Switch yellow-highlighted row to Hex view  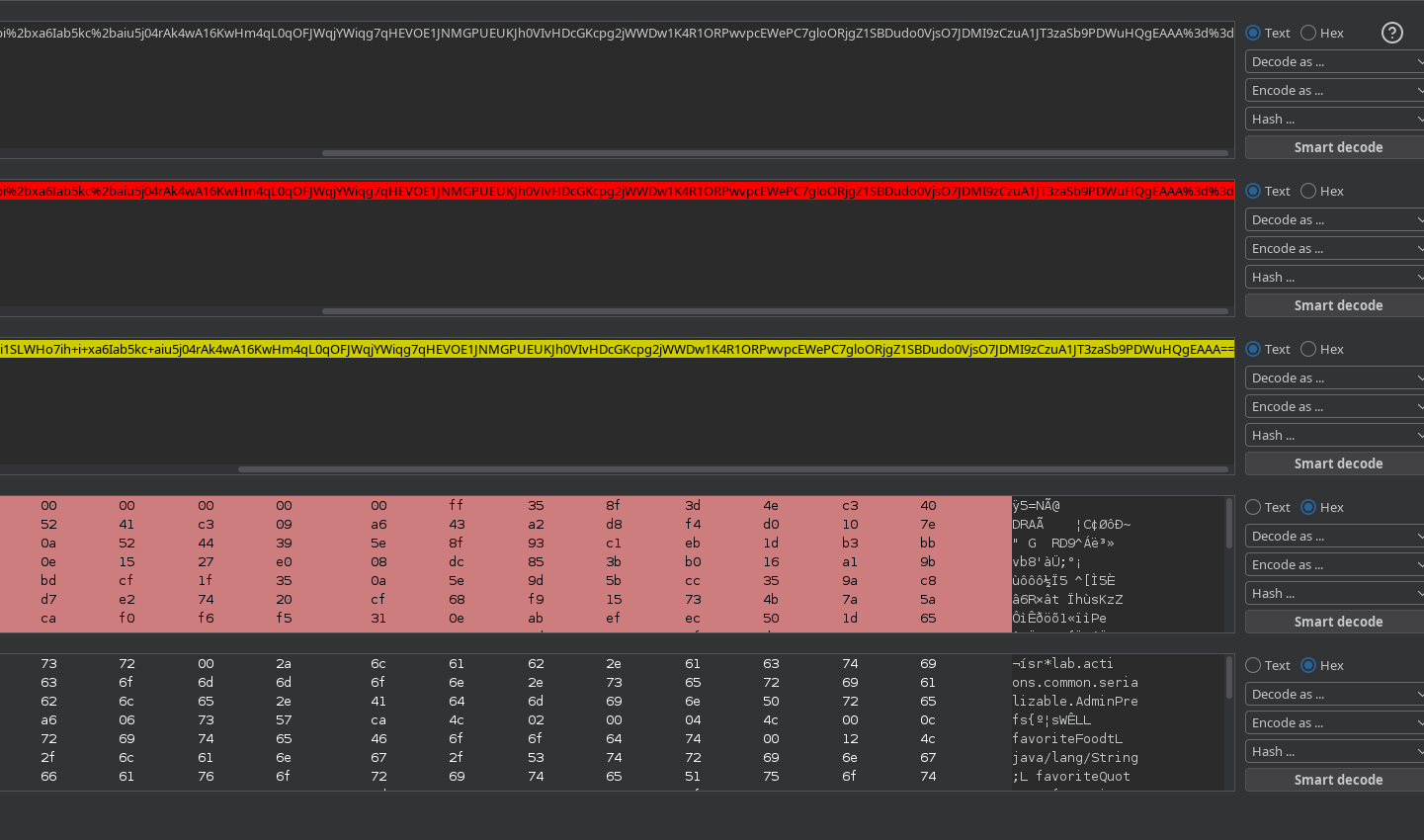[1308, 349]
